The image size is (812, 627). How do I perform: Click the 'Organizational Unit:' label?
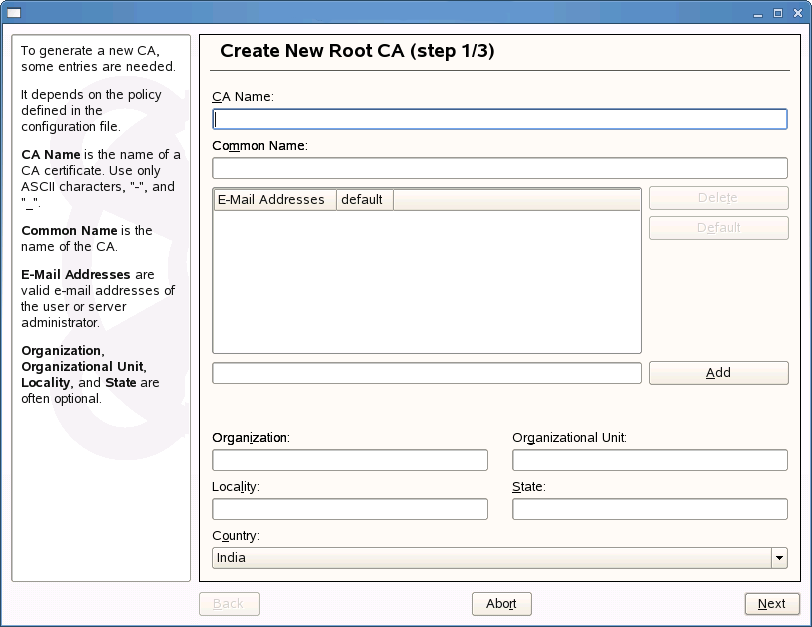click(570, 438)
